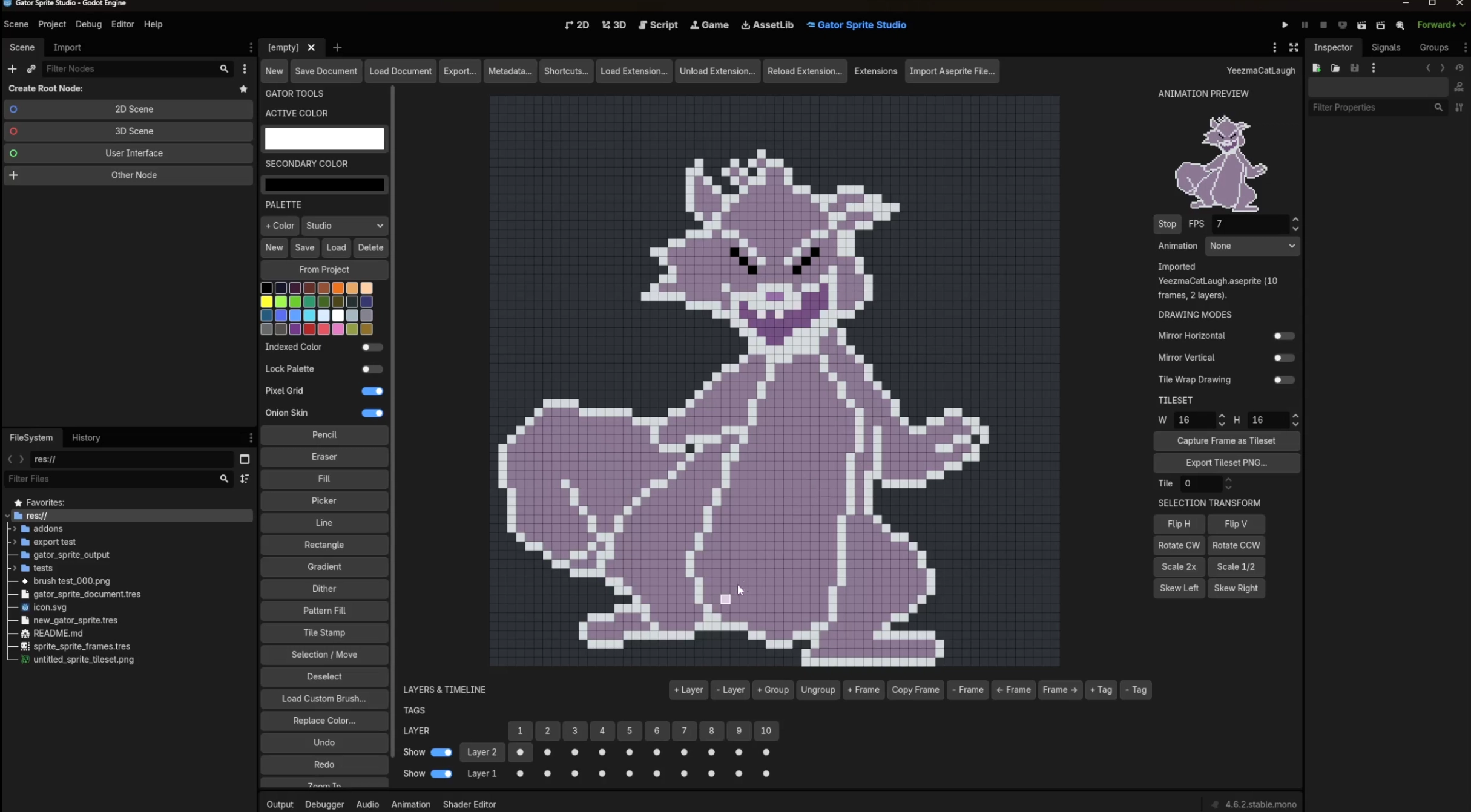
Task: Click the Copy Frame button
Action: [915, 690]
